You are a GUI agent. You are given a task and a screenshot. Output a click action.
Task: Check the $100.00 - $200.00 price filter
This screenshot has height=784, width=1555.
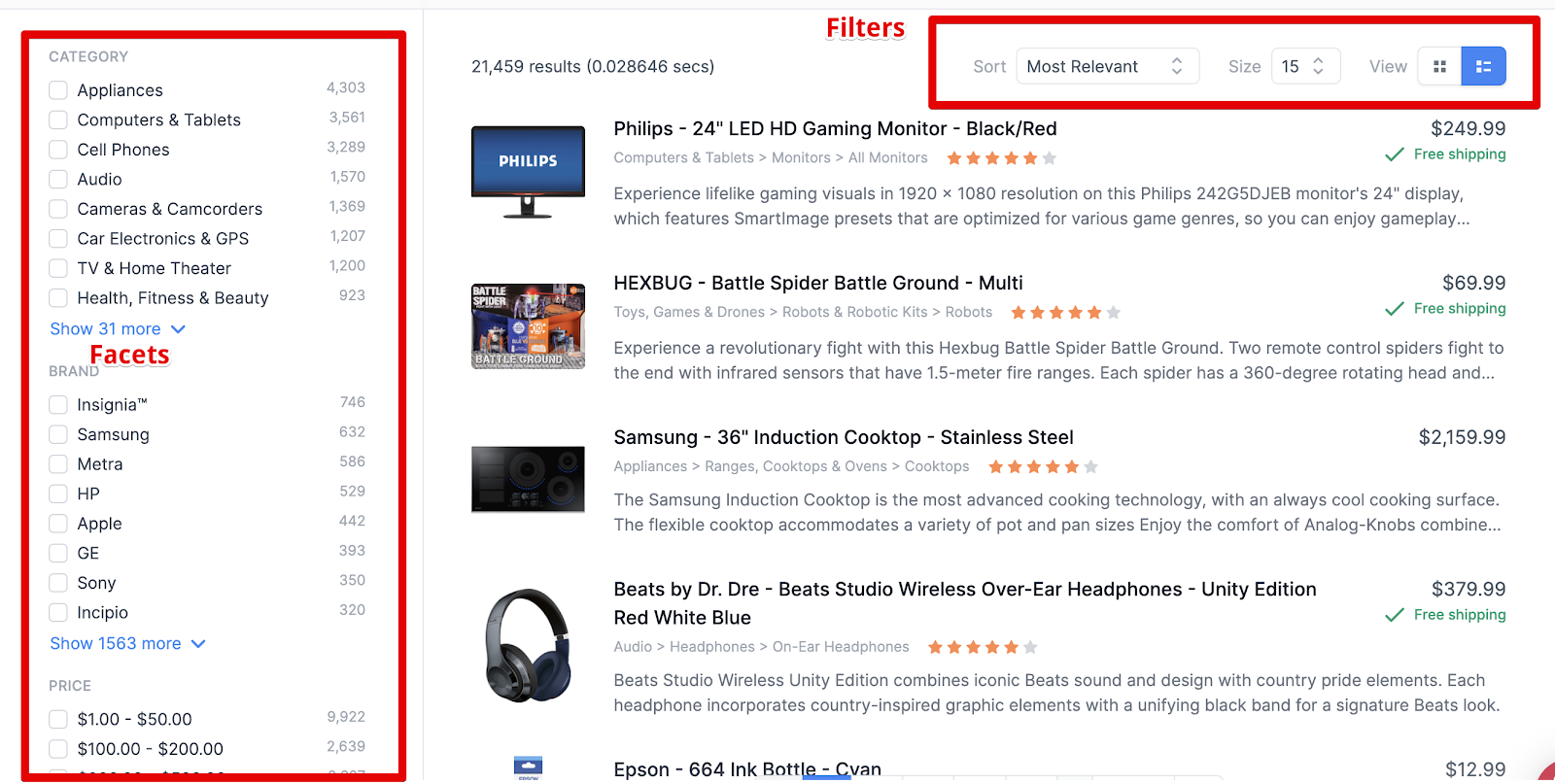coord(58,749)
